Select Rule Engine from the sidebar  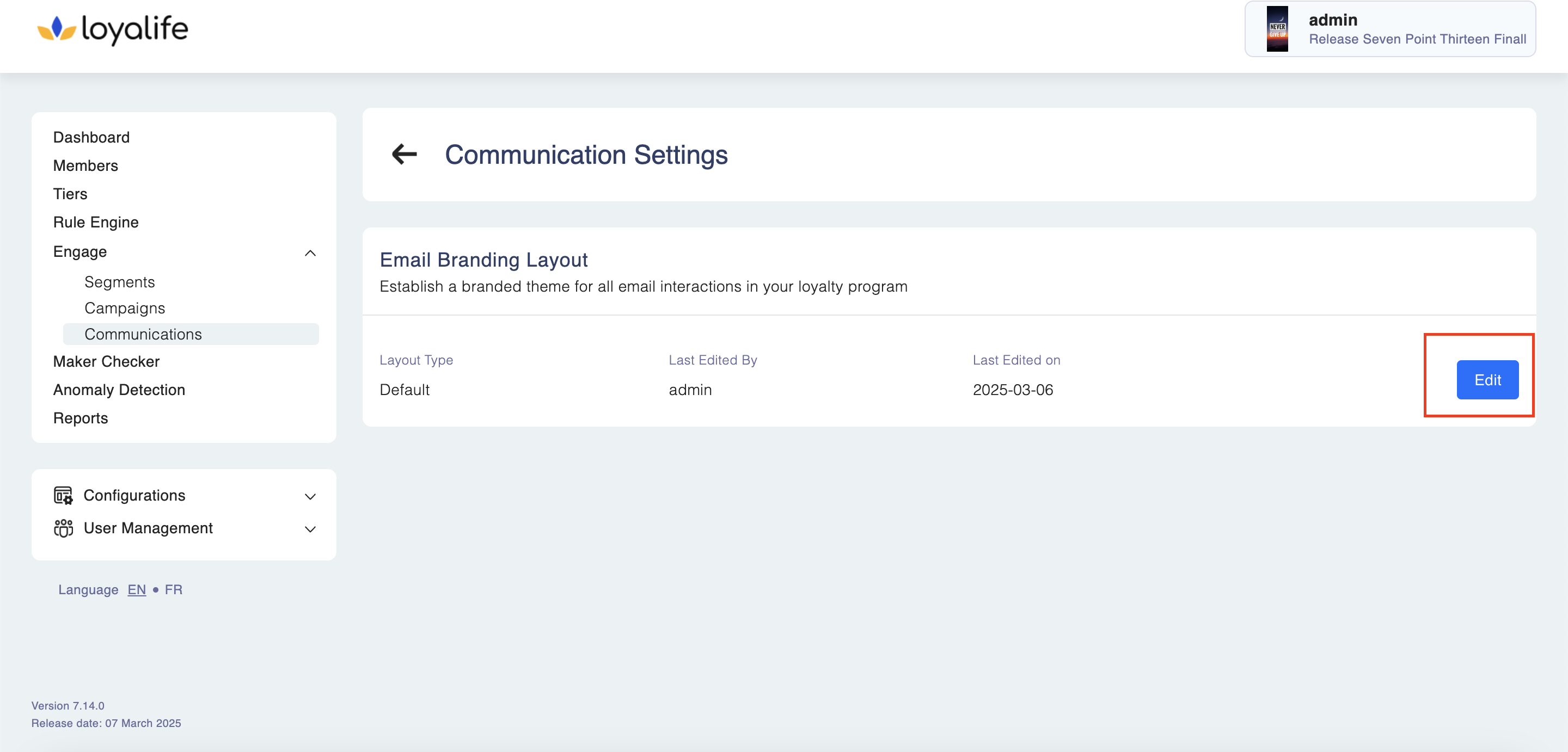96,222
